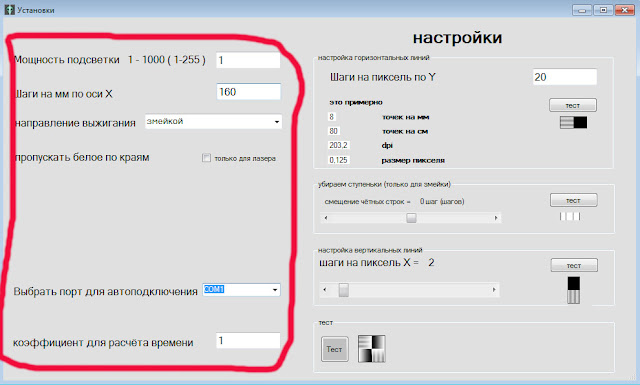Click the 'настройки' heading
Viewport: 640px width, 385px height.
click(457, 38)
